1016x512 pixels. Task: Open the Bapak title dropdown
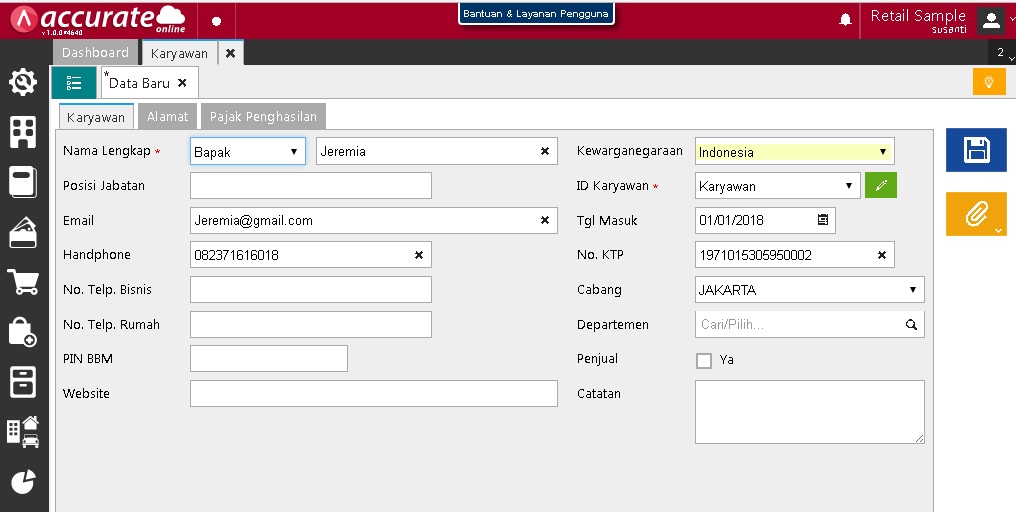tap(248, 151)
